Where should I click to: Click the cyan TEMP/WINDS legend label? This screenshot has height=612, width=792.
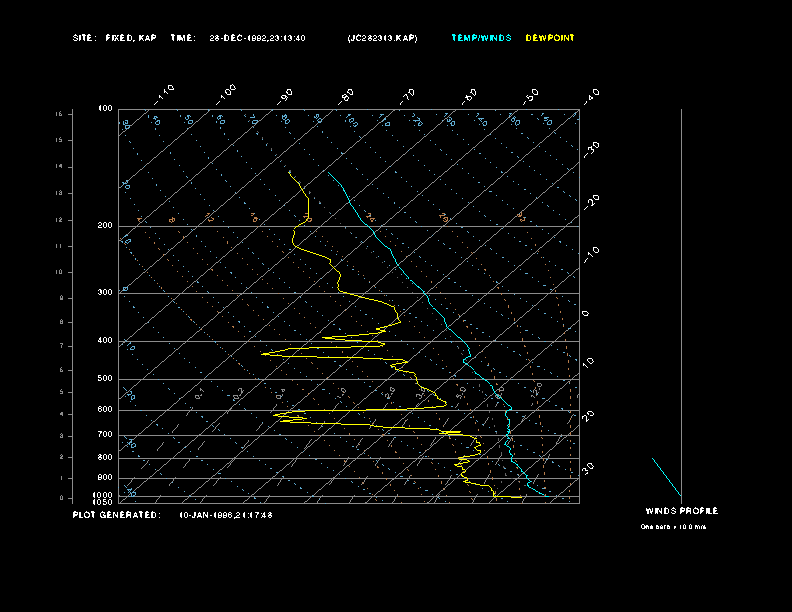coord(481,38)
